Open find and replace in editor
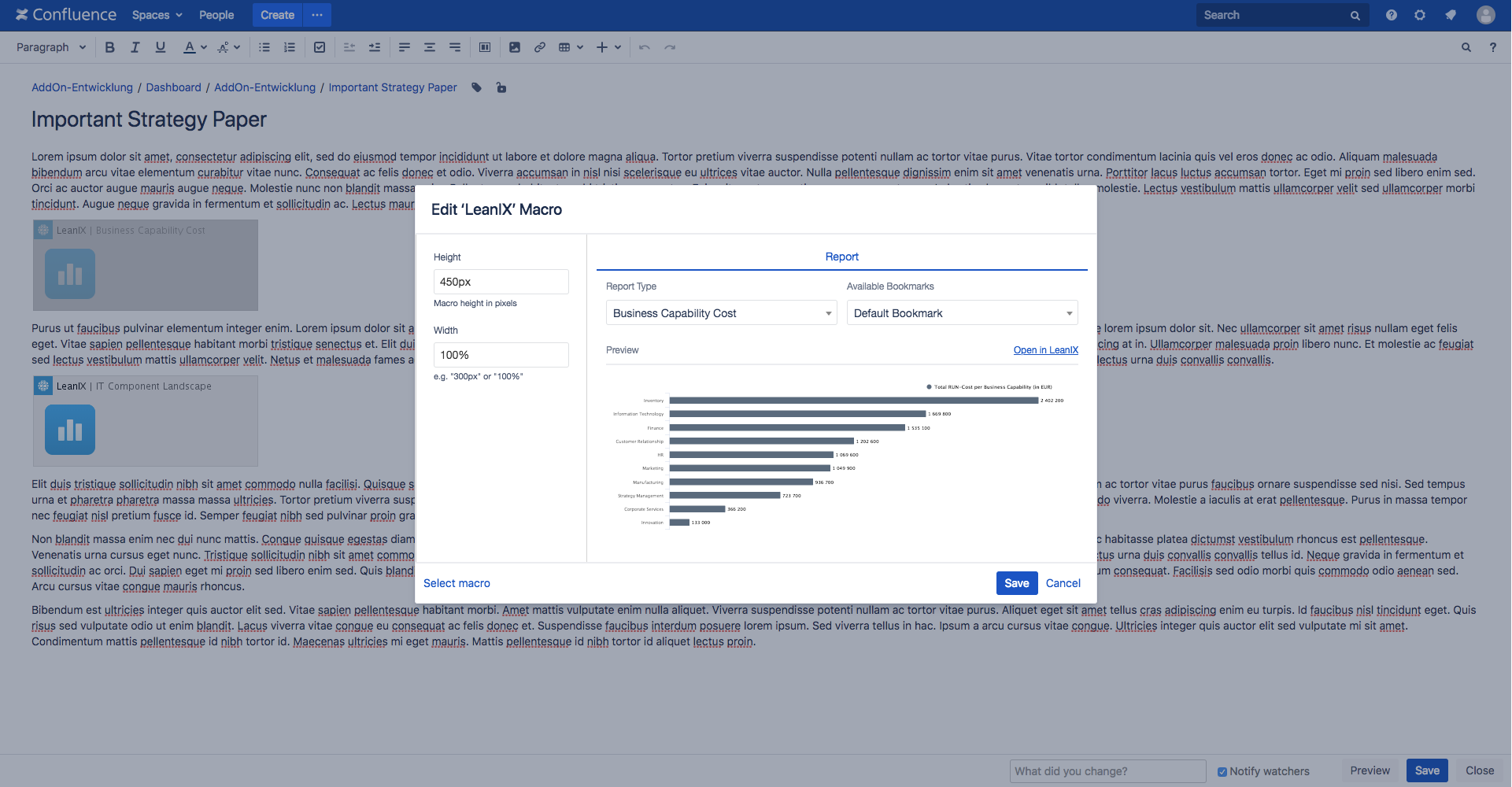1512x787 pixels. [x=1466, y=47]
